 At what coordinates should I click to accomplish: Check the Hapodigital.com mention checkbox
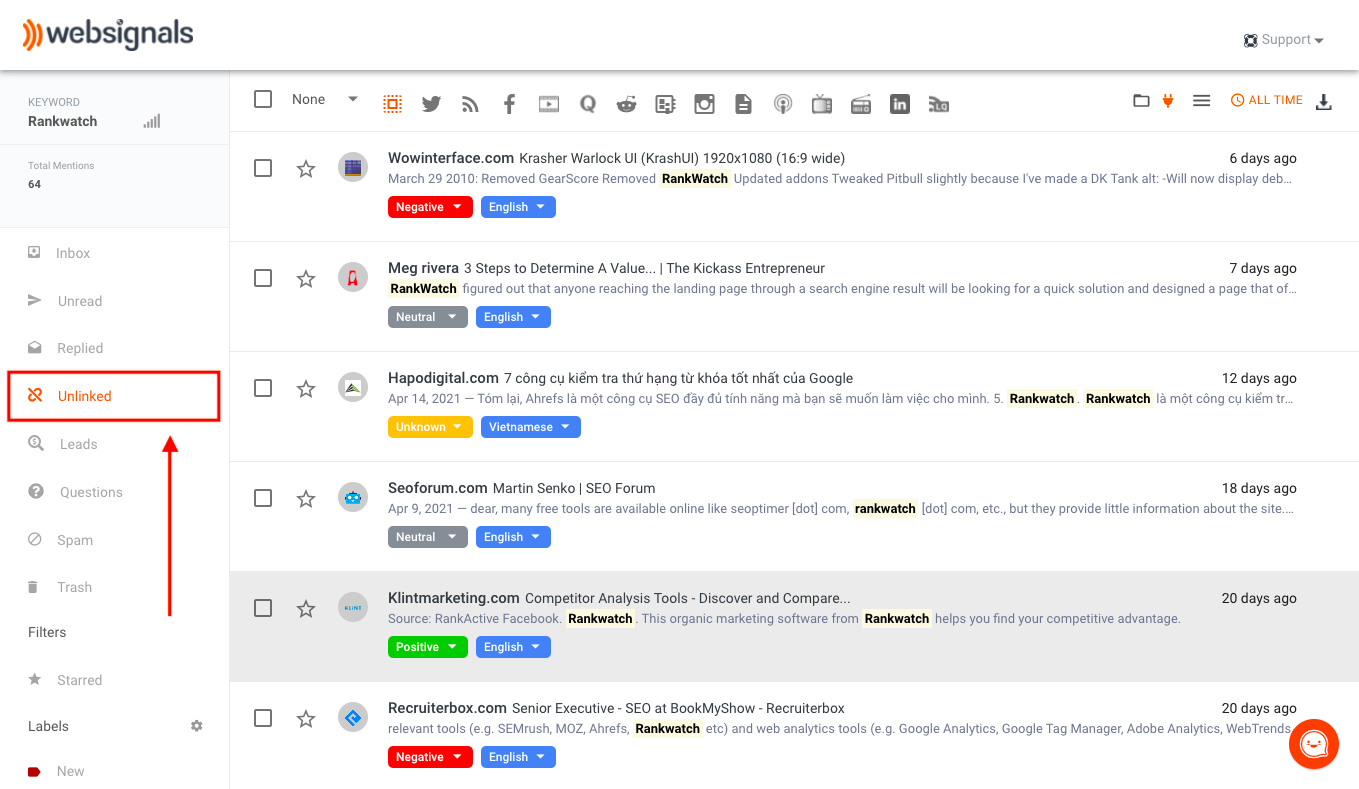click(263, 388)
